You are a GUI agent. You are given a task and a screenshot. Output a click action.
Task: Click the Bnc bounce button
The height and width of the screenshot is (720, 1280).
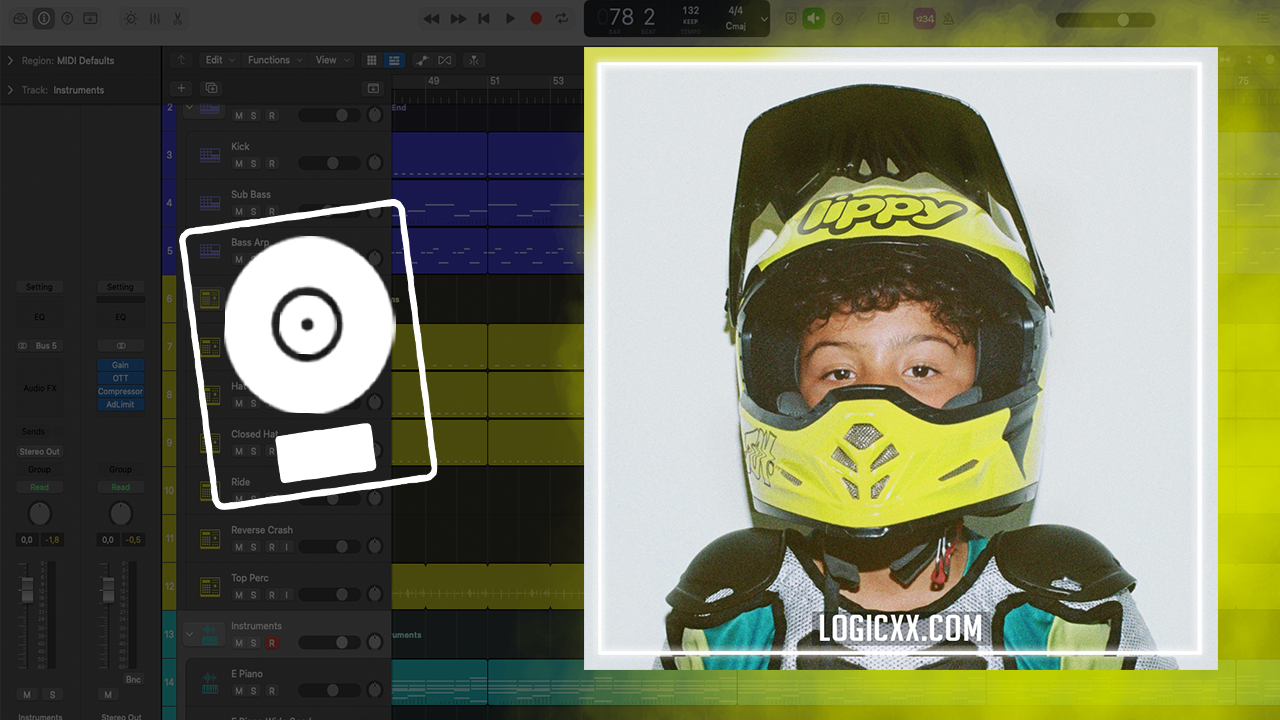[x=133, y=679]
